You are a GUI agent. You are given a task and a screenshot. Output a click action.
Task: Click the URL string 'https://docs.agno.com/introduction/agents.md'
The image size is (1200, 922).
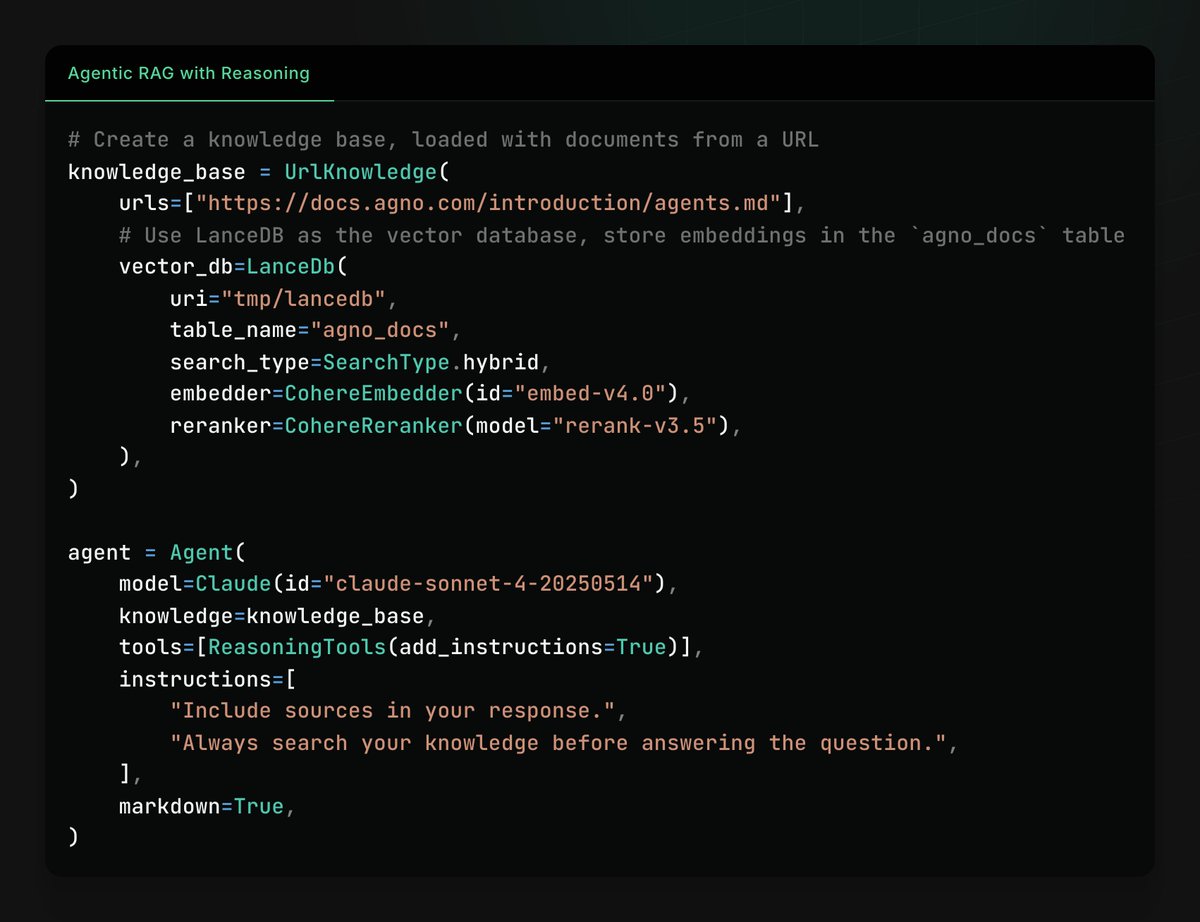pos(488,203)
